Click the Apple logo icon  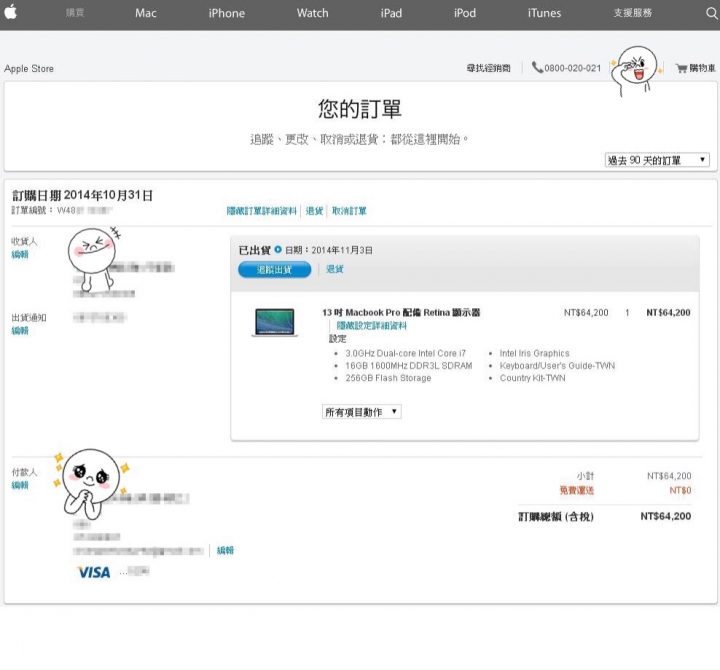tap(11, 12)
